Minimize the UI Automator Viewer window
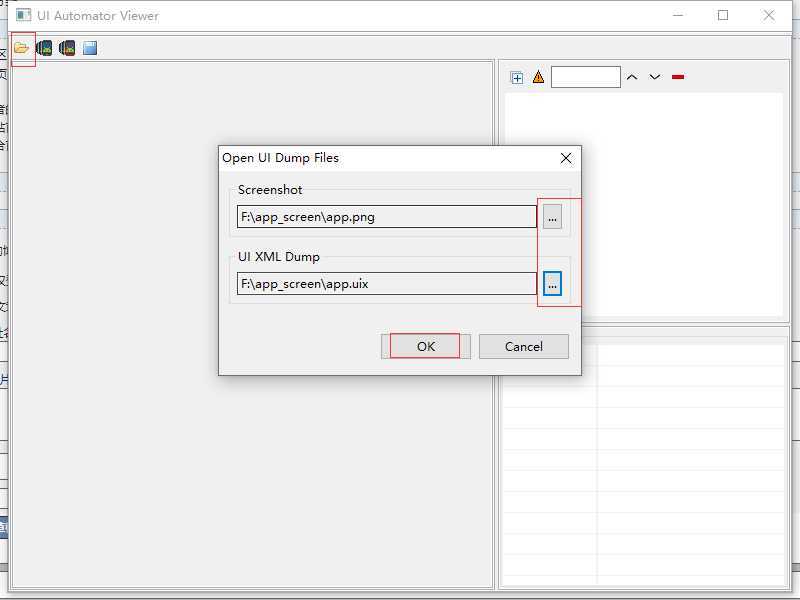800x600 pixels. pyautogui.click(x=678, y=16)
